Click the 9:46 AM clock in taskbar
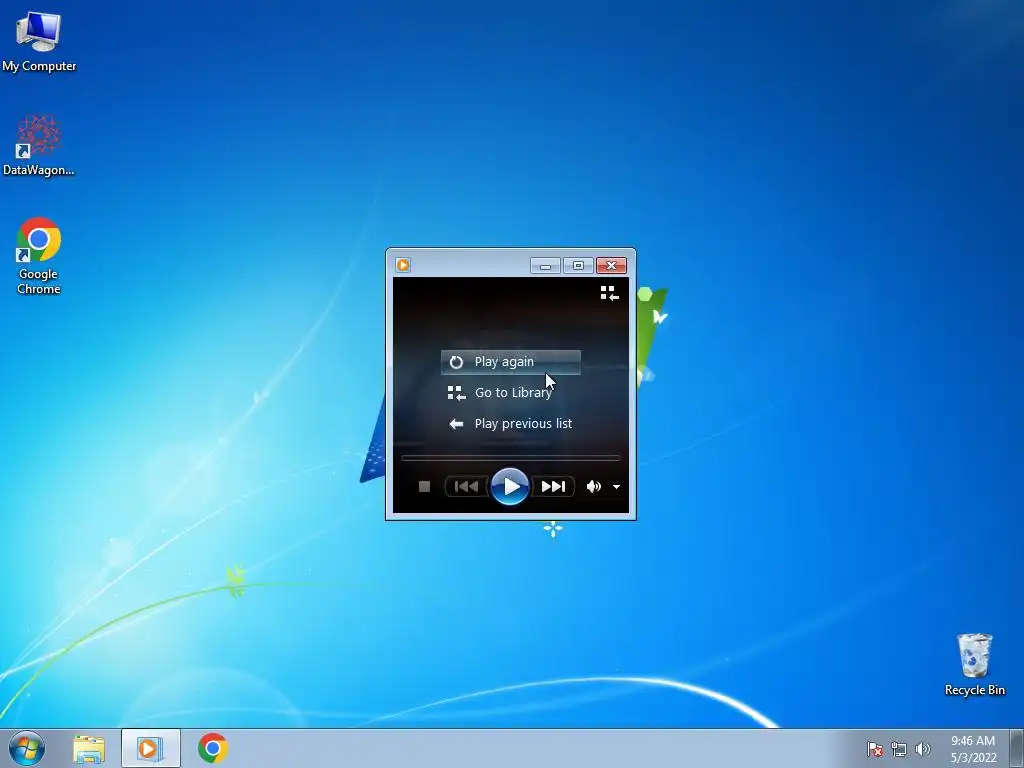1024x768 pixels. point(973,749)
